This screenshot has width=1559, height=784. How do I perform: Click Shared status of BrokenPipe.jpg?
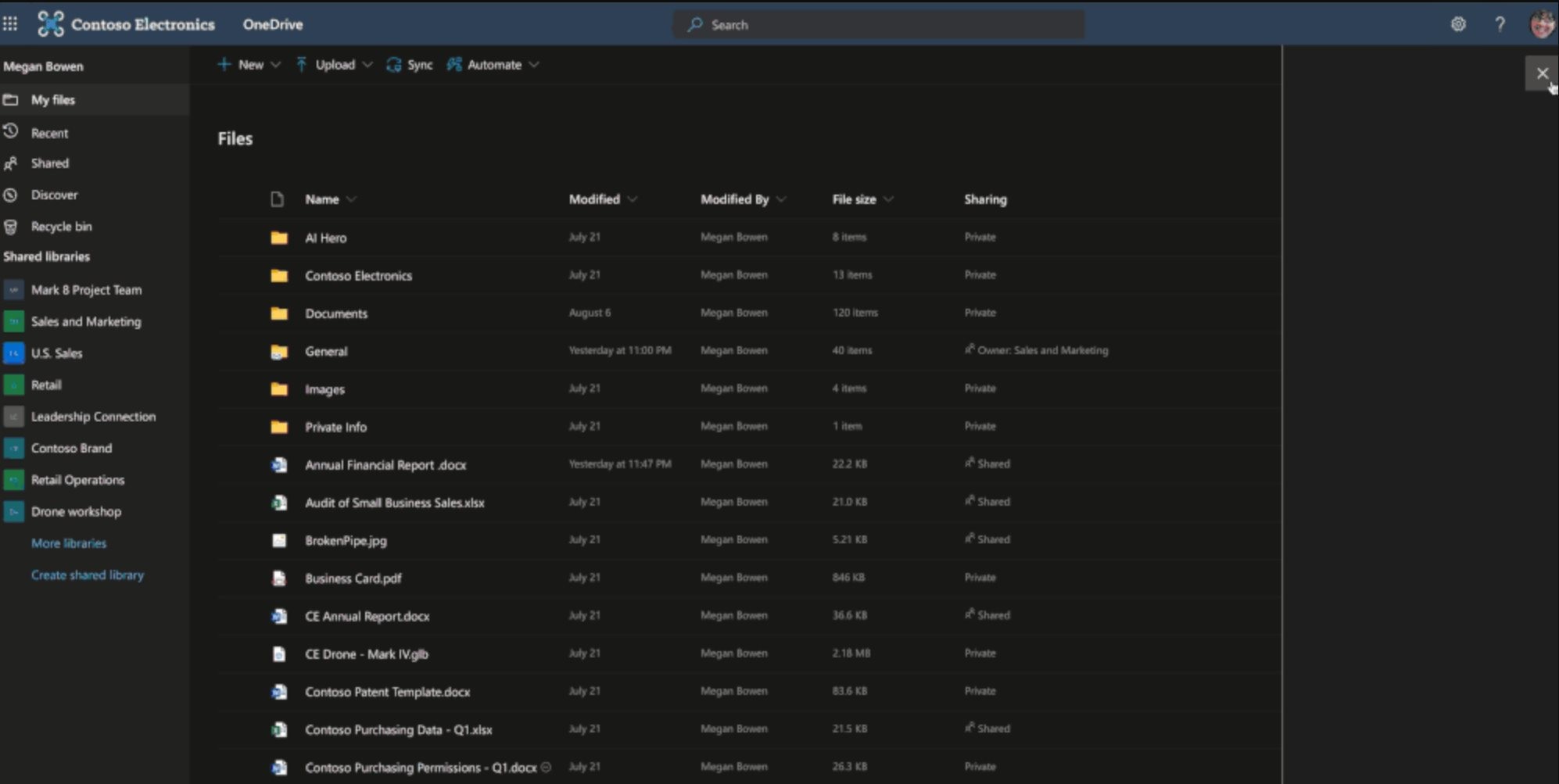click(987, 539)
